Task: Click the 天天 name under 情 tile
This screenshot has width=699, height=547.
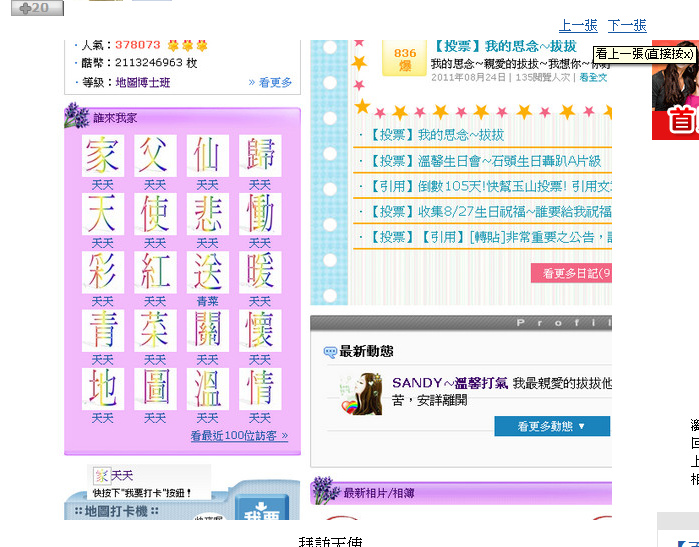Action: point(260,418)
